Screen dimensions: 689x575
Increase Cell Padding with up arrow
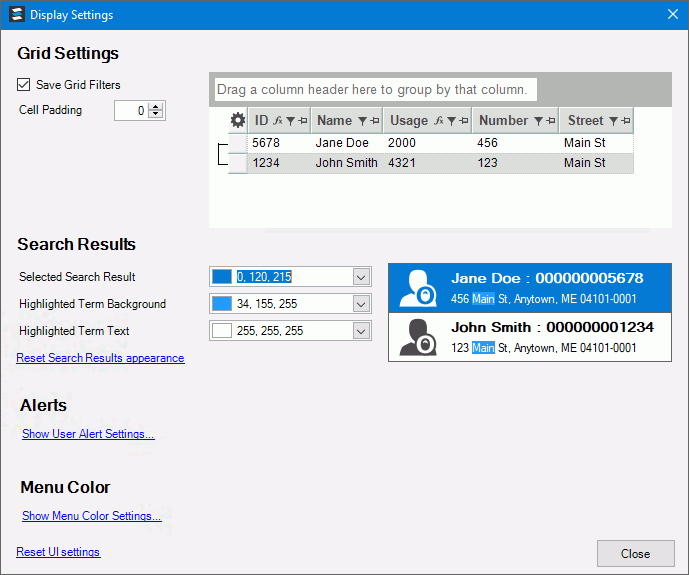pyautogui.click(x=156, y=106)
